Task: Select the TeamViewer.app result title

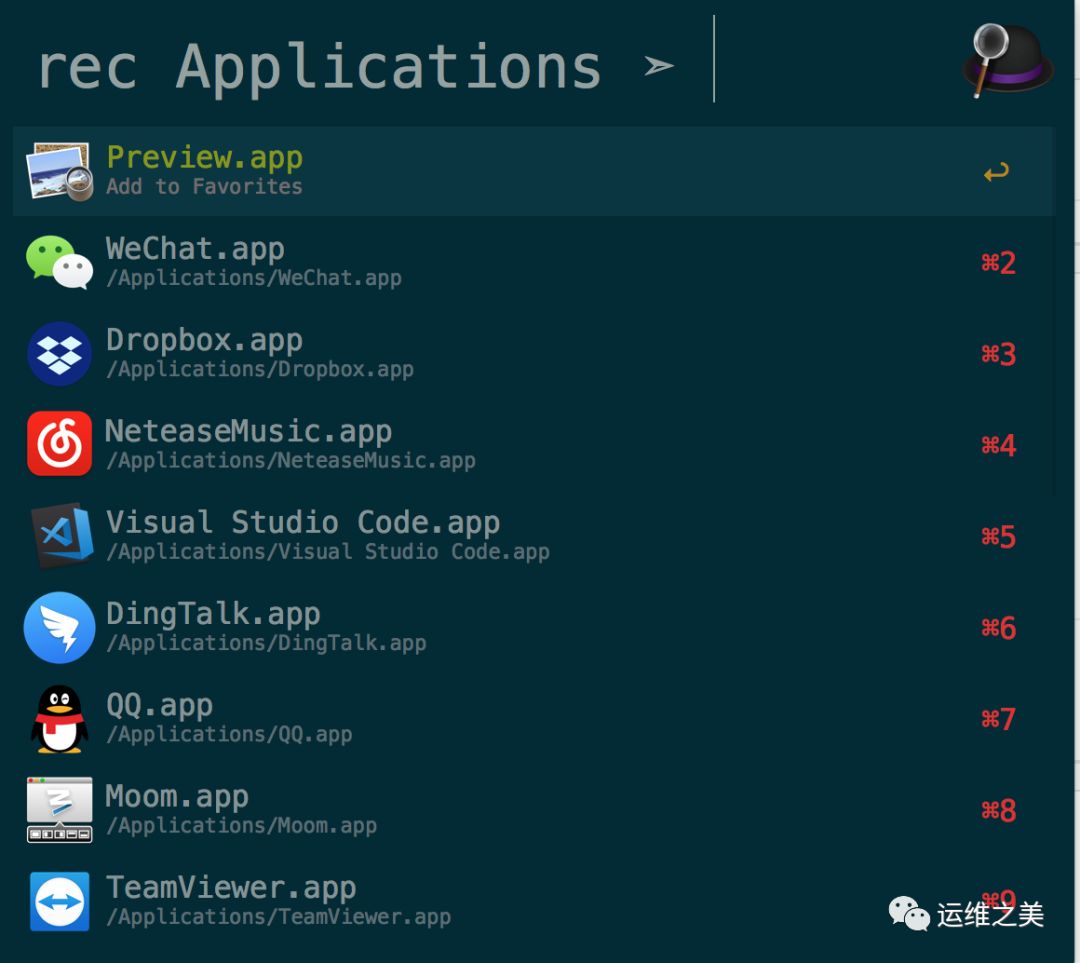Action: (231, 888)
